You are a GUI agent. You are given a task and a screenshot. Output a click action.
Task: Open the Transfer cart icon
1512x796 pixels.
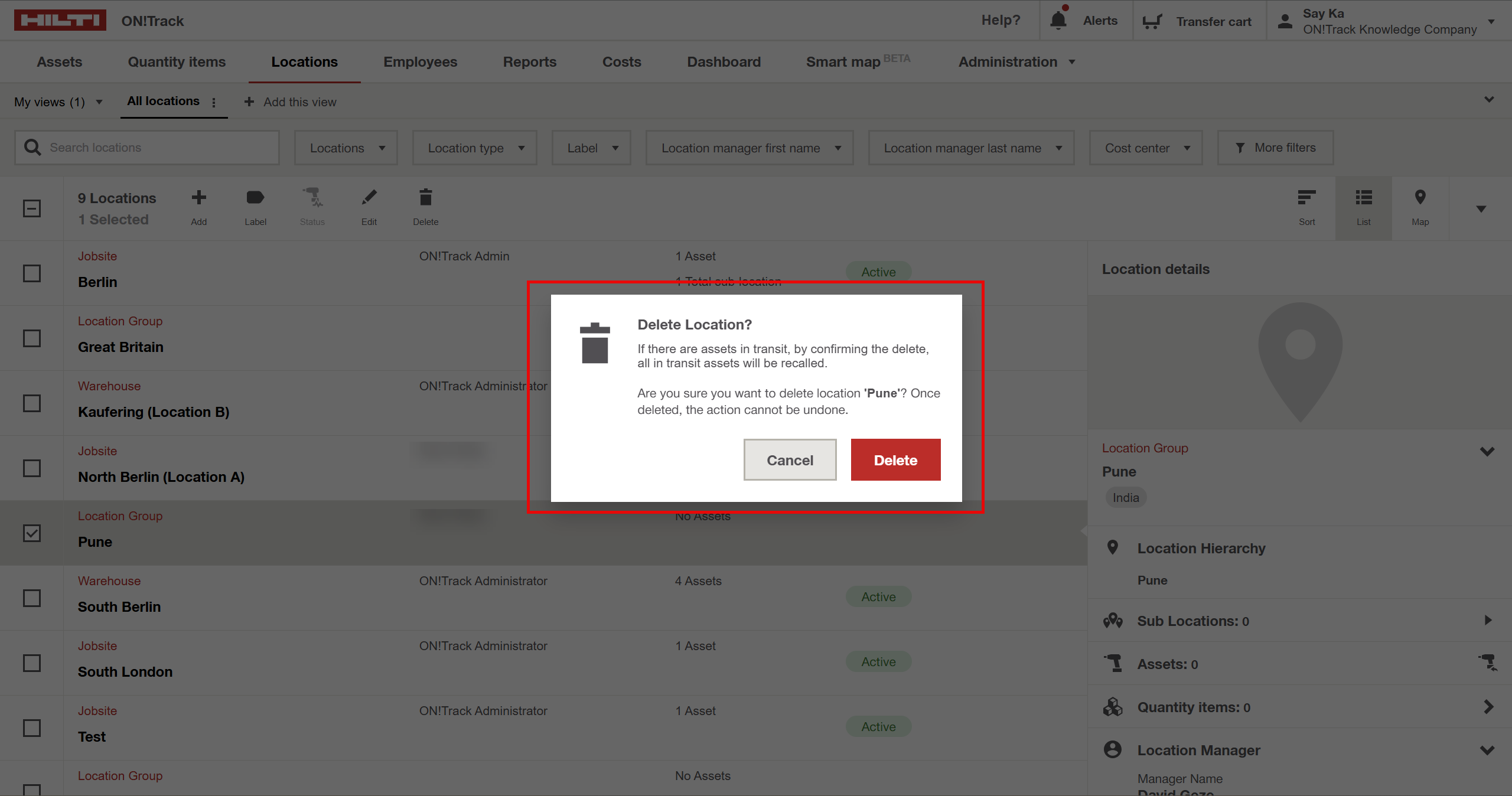1152,21
